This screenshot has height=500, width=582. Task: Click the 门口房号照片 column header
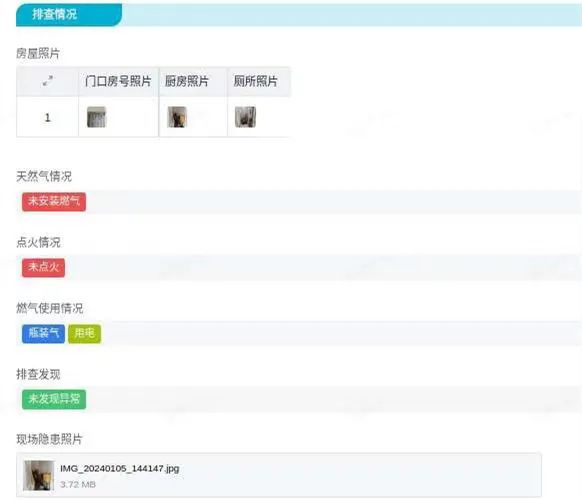click(118, 81)
